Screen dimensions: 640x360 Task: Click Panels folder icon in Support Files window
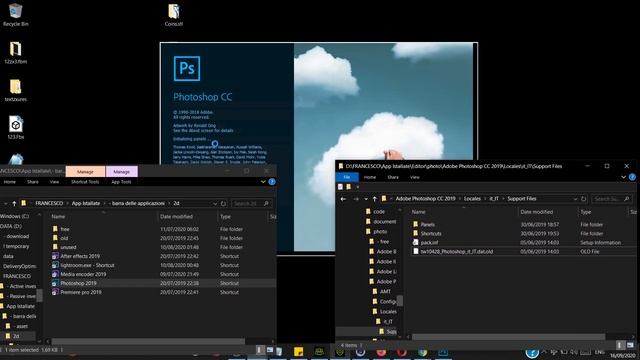pyautogui.click(x=416, y=224)
